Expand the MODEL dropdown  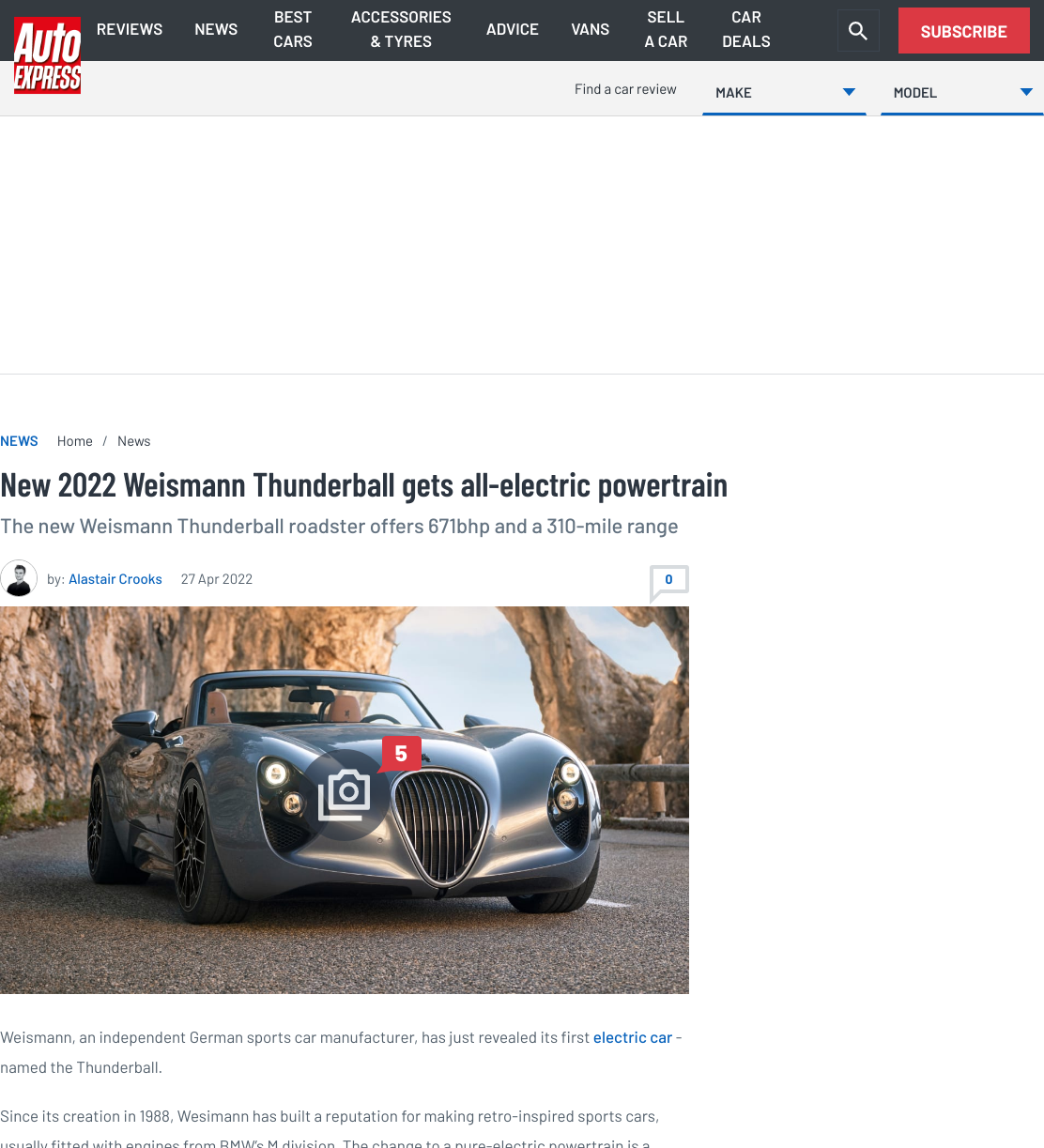962,92
